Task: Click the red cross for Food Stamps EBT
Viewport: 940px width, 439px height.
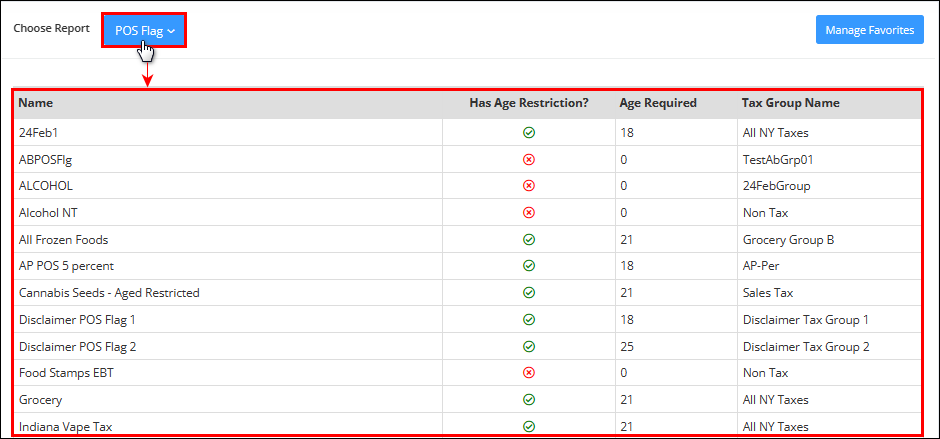Action: coord(529,373)
